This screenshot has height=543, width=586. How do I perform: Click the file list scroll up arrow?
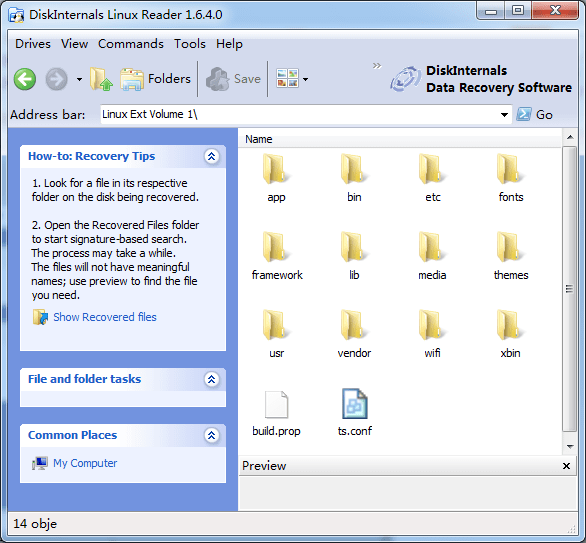pyautogui.click(x=570, y=137)
